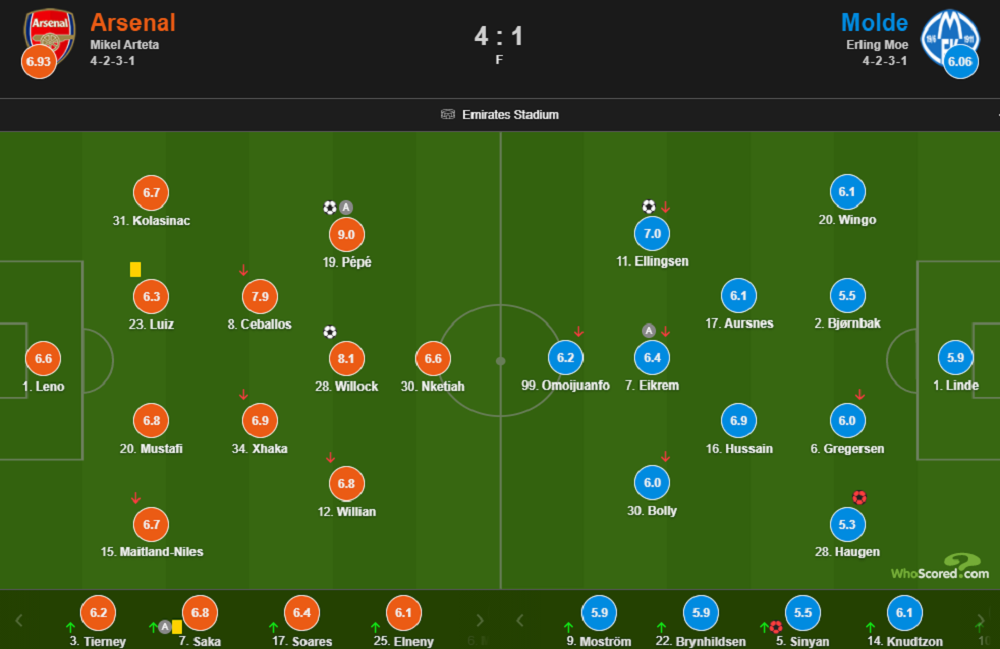
Task: Click the substitution arrow above Ceballos
Action: click(243, 270)
